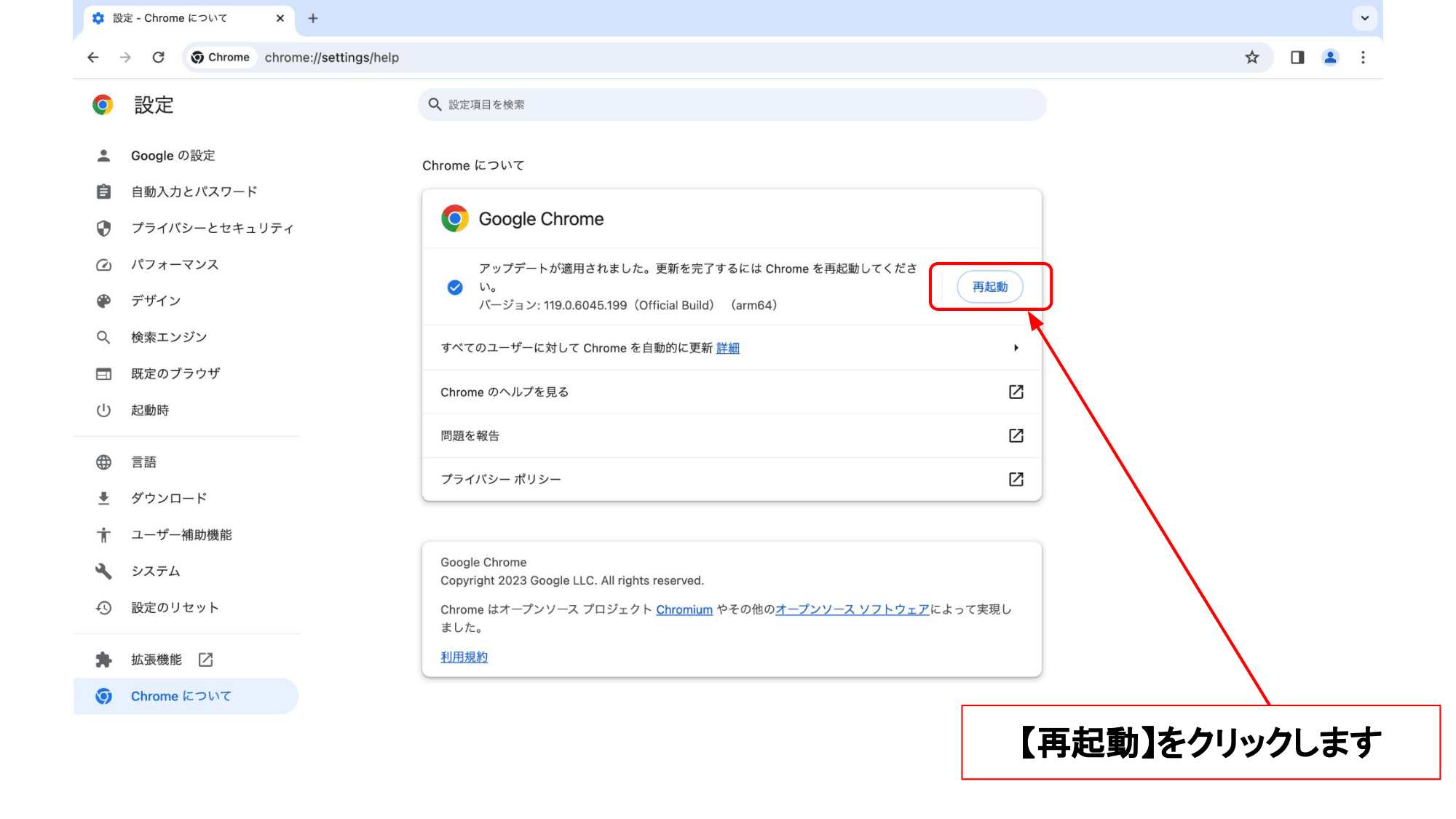Go back to previous page
Image resolution: width=1456 pixels, height=819 pixels.
pyautogui.click(x=93, y=58)
